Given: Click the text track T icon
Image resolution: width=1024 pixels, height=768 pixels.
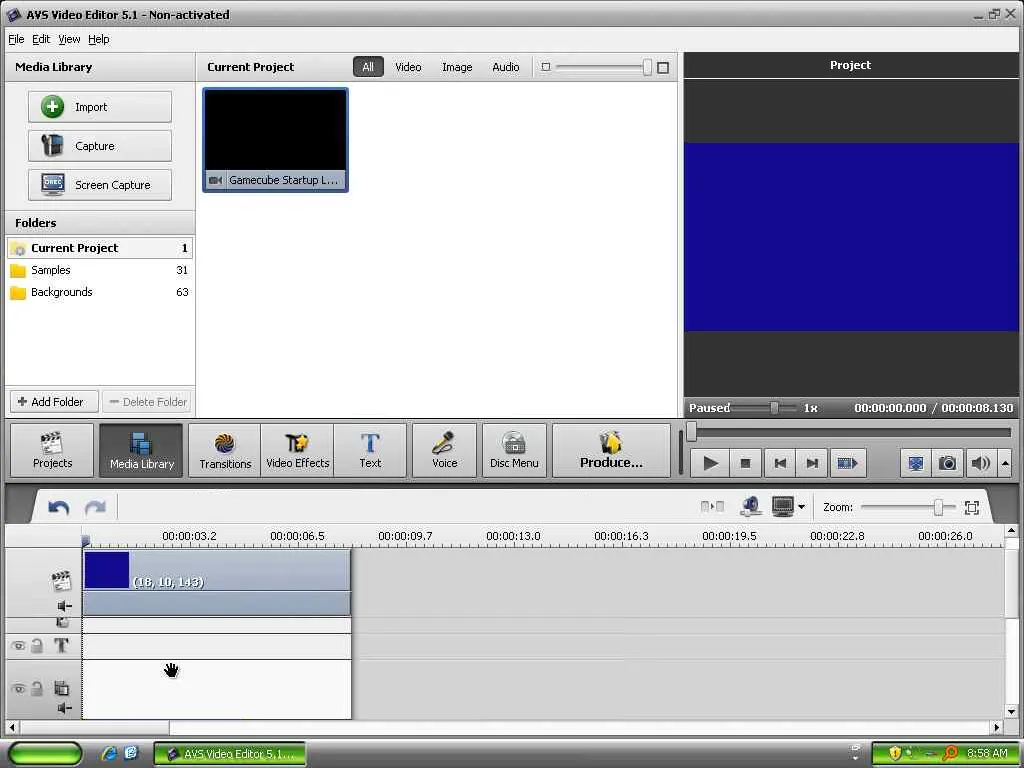Looking at the screenshot, I should tap(61, 646).
